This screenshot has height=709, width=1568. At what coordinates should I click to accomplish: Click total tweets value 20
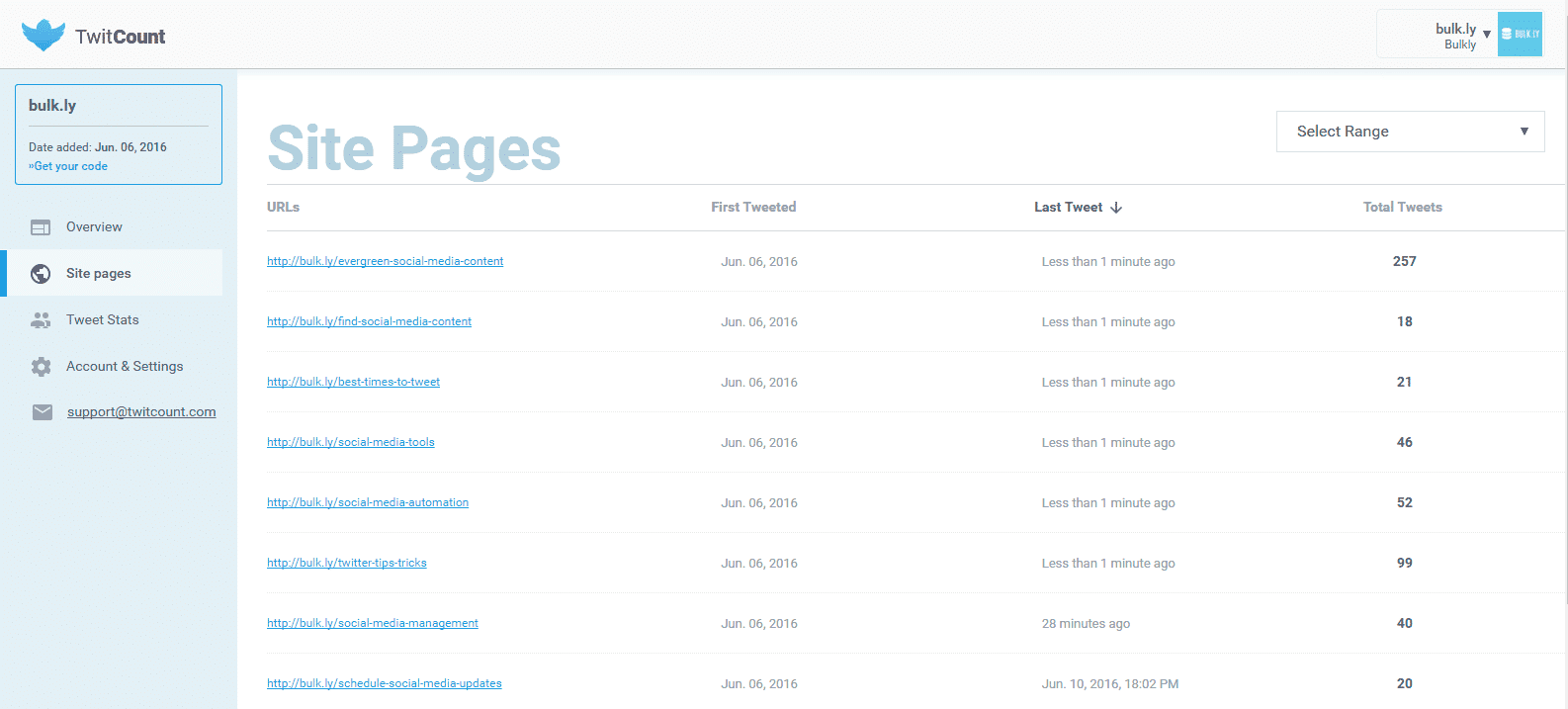[x=1404, y=683]
